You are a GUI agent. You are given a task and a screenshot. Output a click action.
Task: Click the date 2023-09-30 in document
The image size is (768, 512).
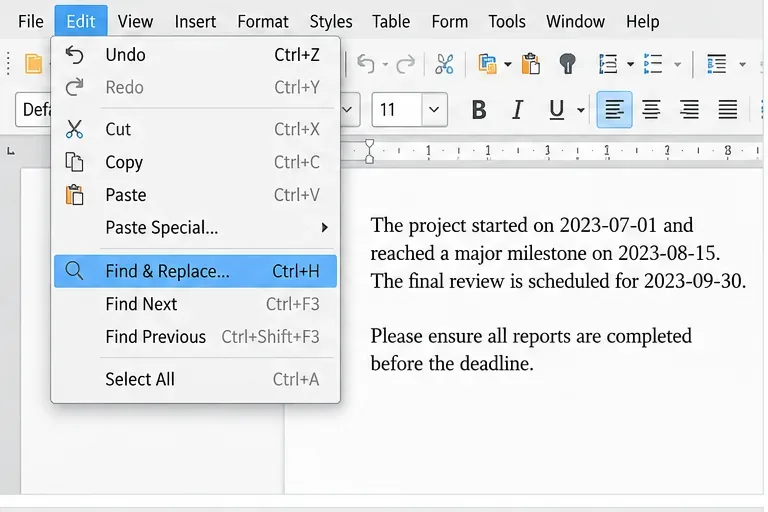click(695, 281)
